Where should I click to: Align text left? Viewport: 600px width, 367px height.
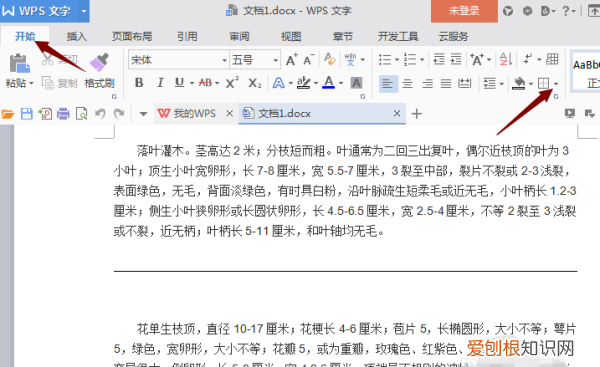point(387,83)
